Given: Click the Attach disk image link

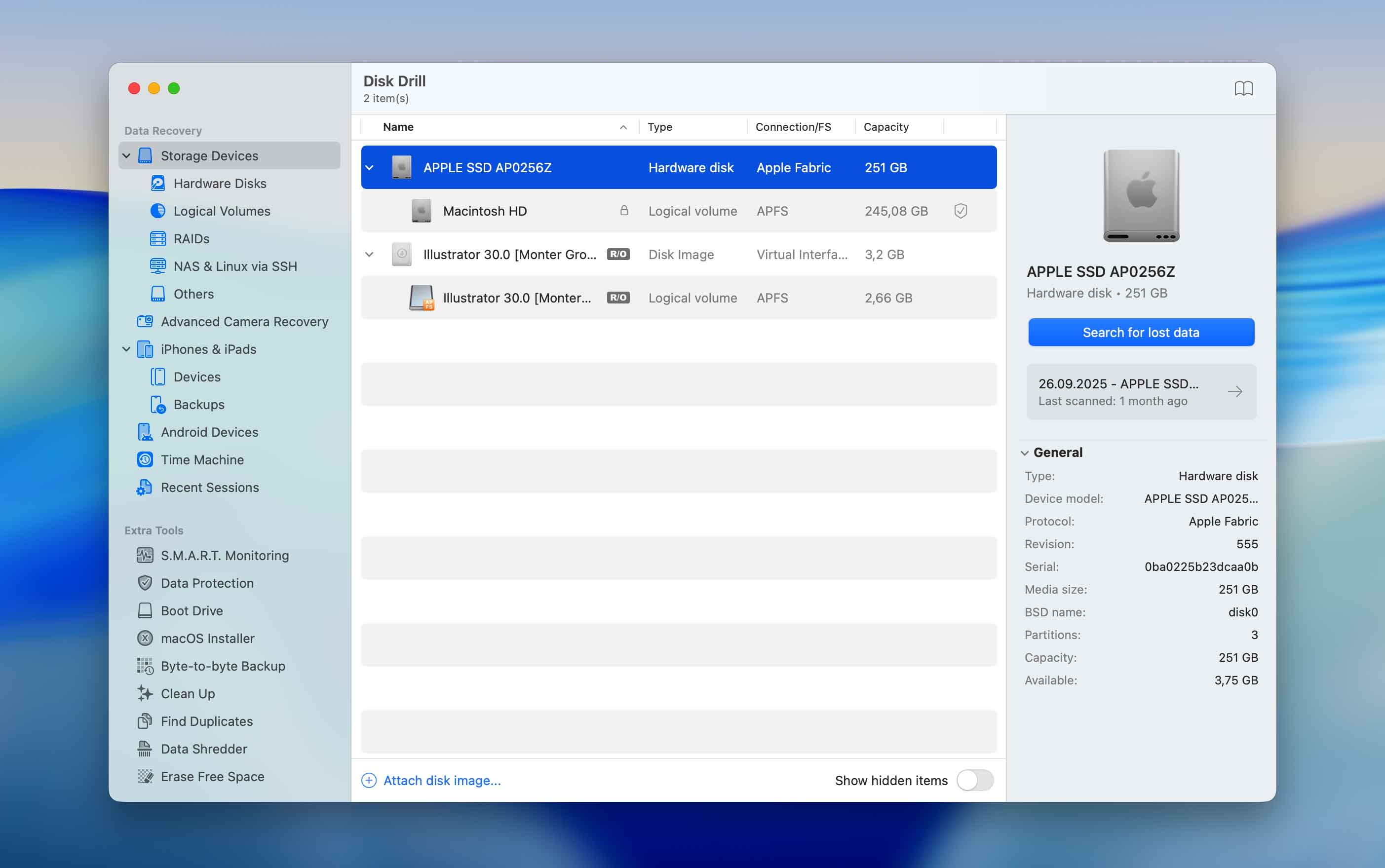Looking at the screenshot, I should point(442,780).
